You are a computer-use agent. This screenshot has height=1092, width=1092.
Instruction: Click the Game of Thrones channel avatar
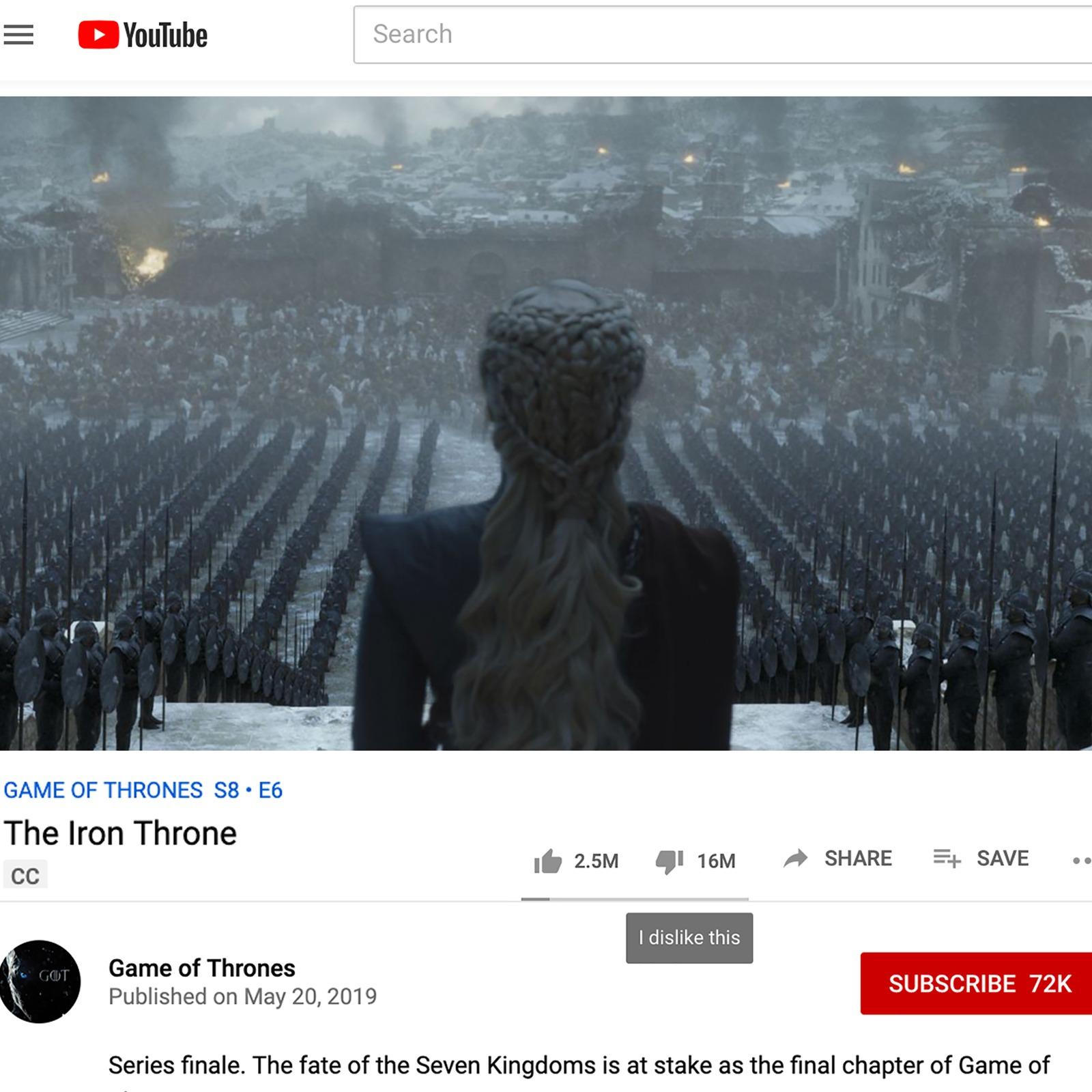40,981
